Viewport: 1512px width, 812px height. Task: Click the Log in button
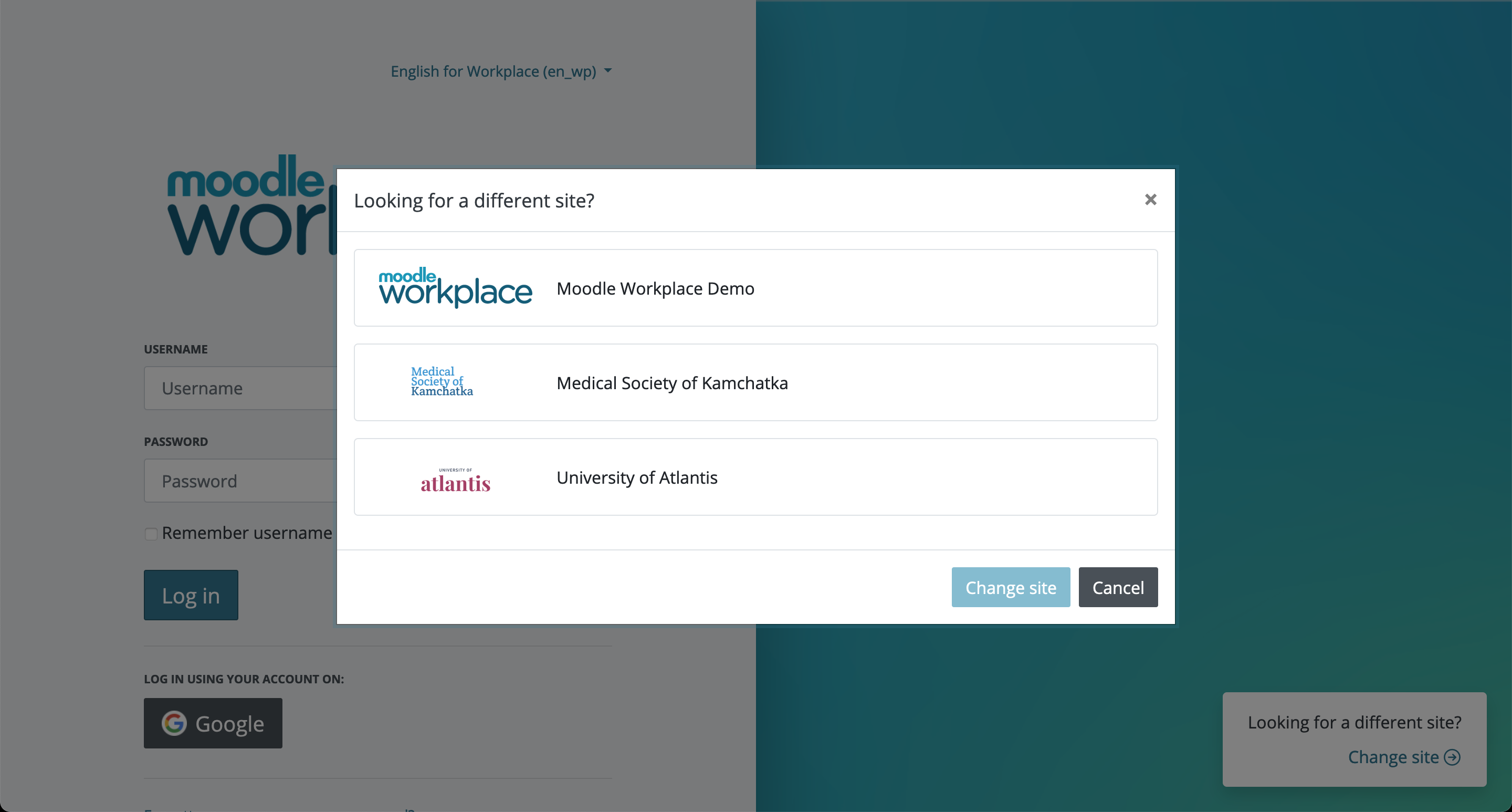pyautogui.click(x=191, y=595)
